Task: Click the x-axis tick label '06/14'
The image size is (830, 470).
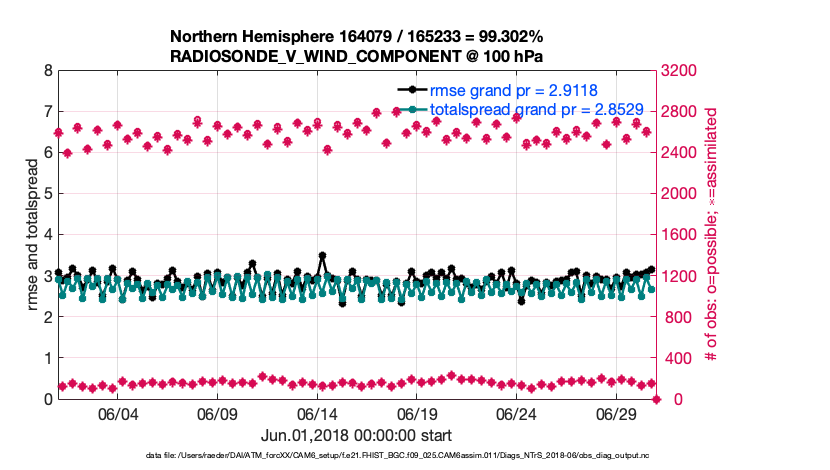Action: [317, 414]
